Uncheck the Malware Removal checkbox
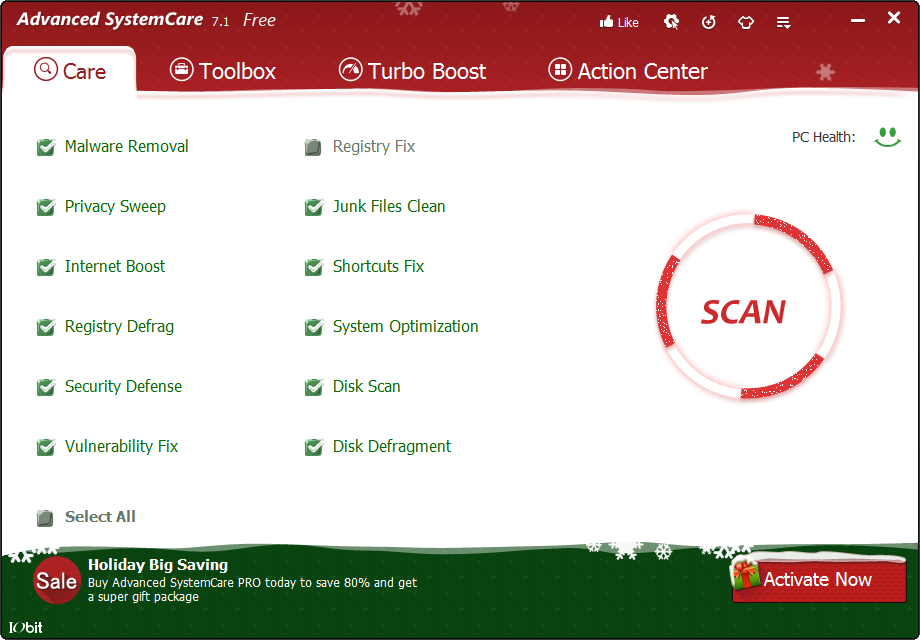 [x=46, y=148]
